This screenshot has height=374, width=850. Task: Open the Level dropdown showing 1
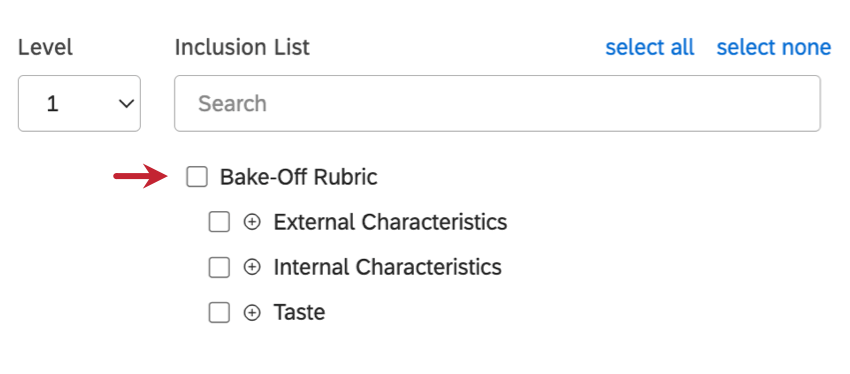tap(79, 104)
